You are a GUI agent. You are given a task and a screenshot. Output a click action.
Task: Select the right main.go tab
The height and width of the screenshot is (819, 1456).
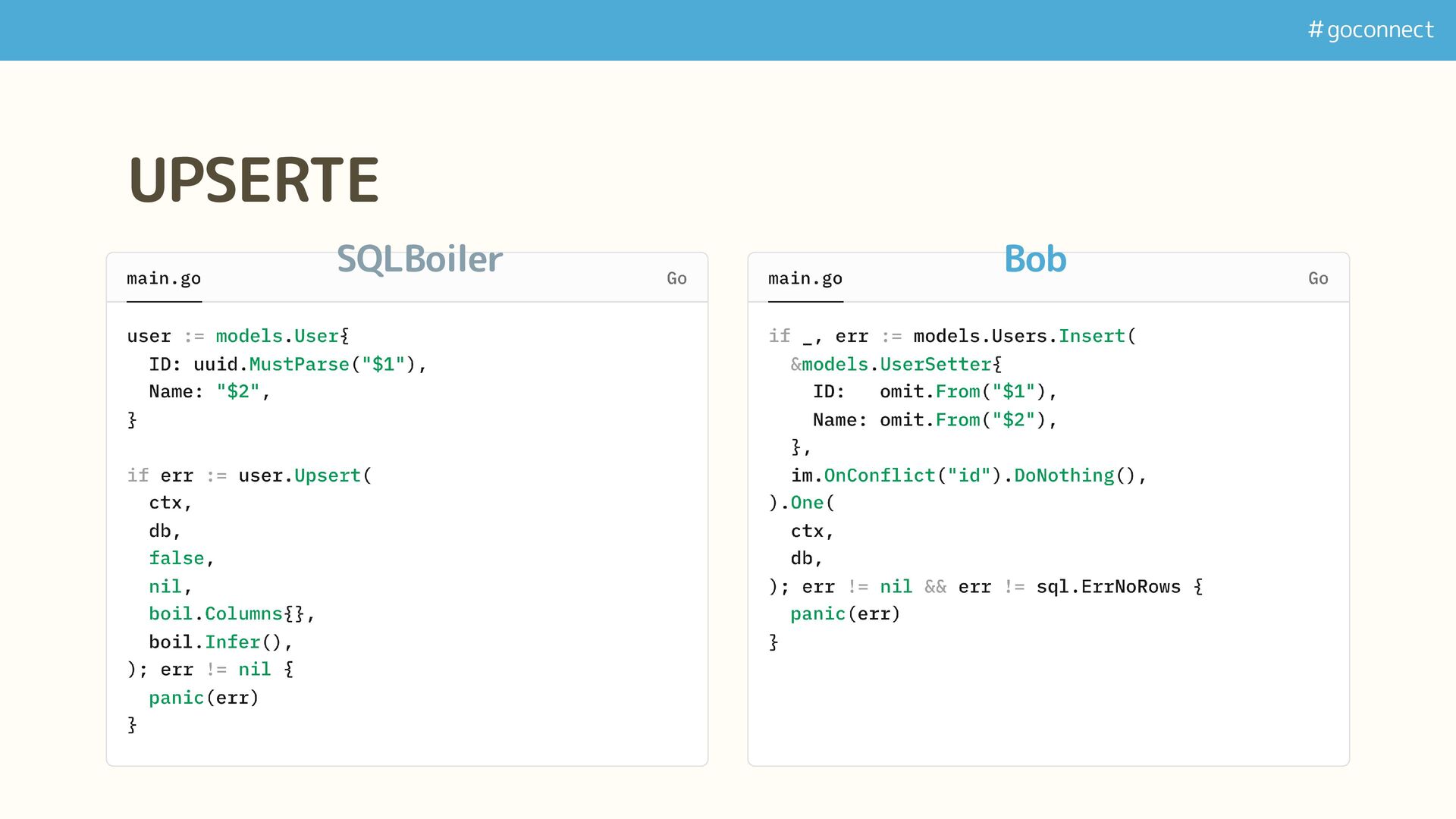pyautogui.click(x=805, y=278)
